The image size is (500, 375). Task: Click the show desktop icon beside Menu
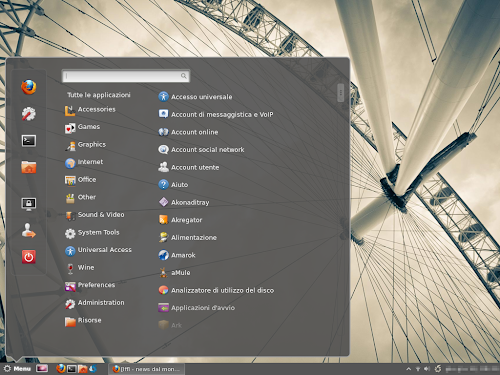(x=42, y=368)
